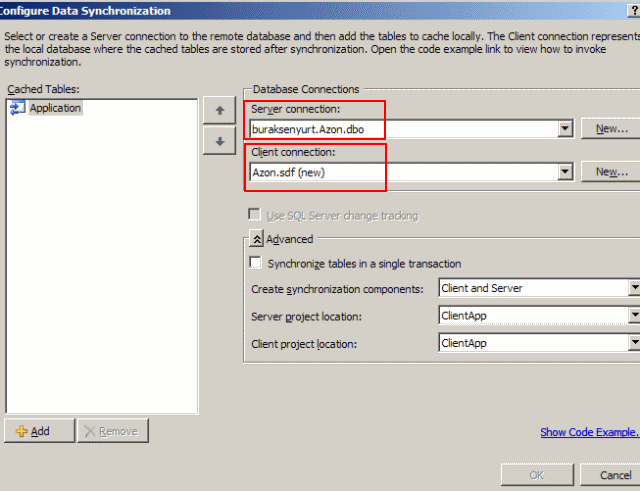The height and width of the screenshot is (491, 640).
Task: Expand the Server project location dropdown
Action: 537,316
